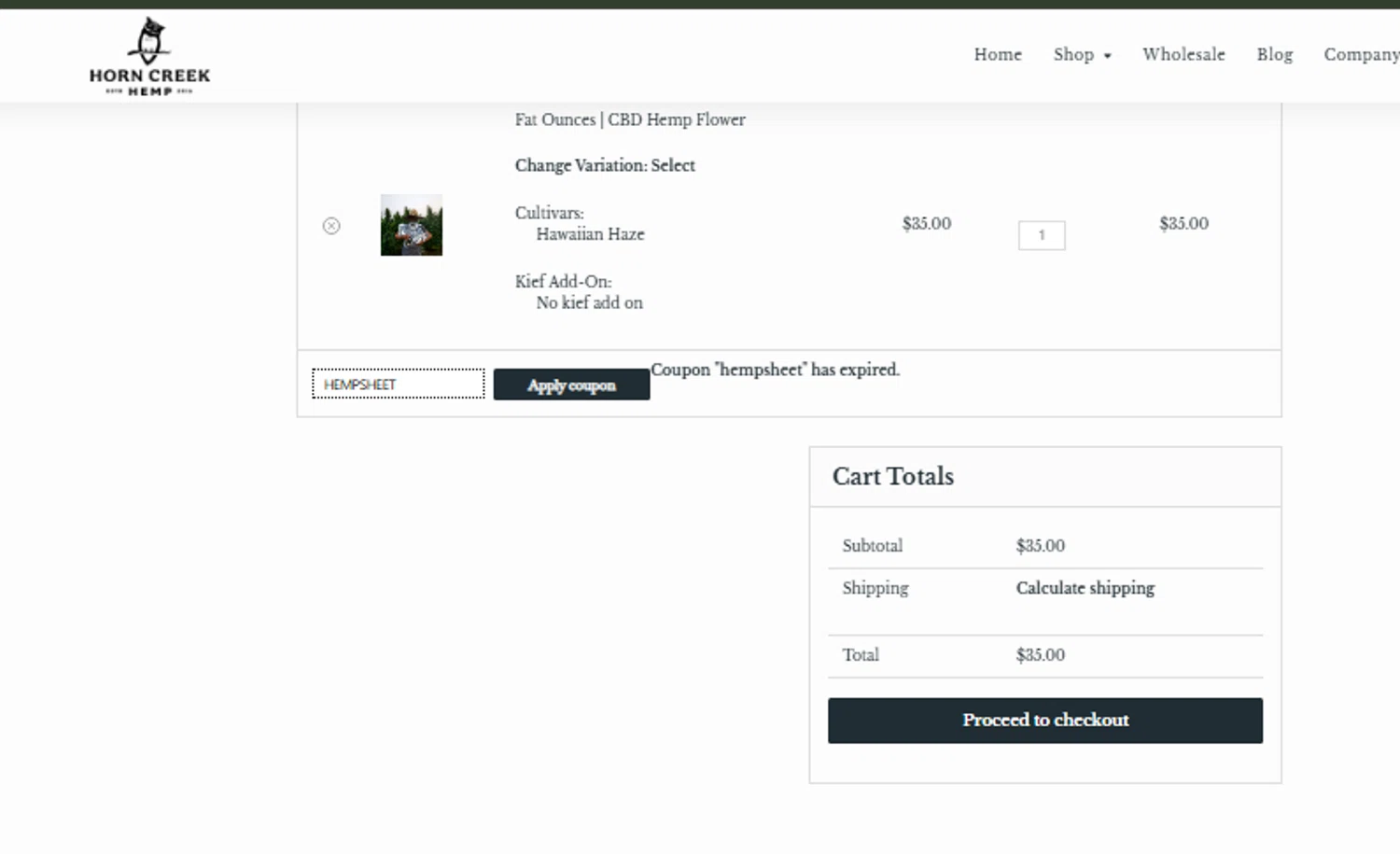Click the Subtotal row label
The width and height of the screenshot is (1400, 854).
(873, 546)
